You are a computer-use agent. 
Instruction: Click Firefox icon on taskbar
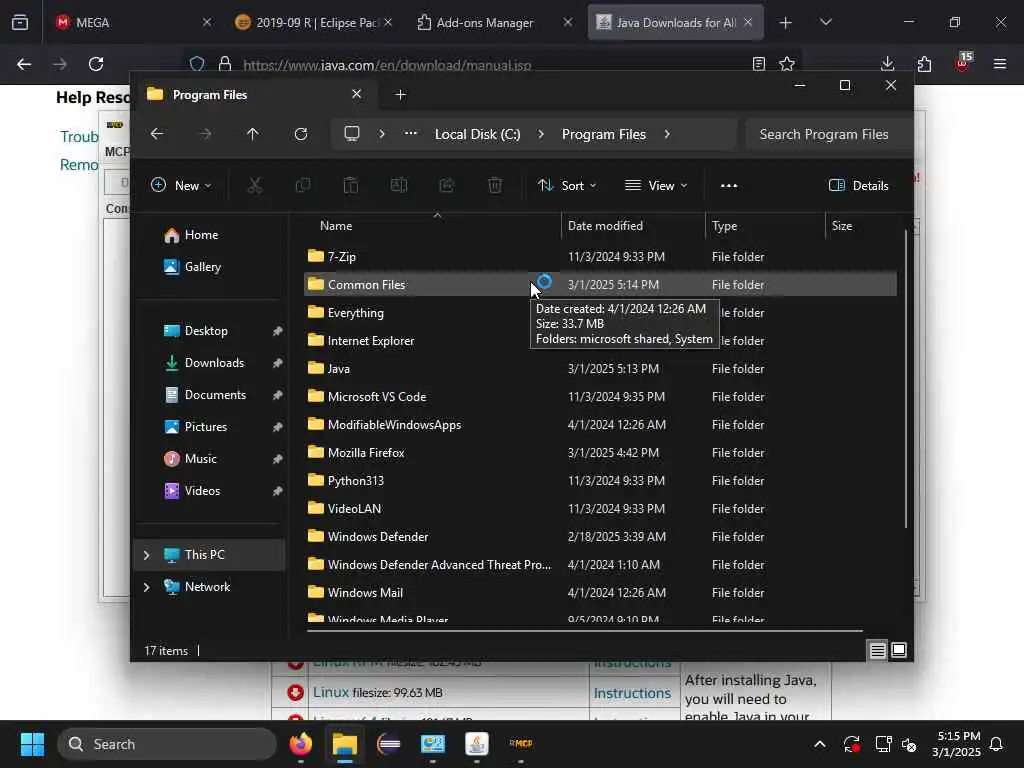300,744
